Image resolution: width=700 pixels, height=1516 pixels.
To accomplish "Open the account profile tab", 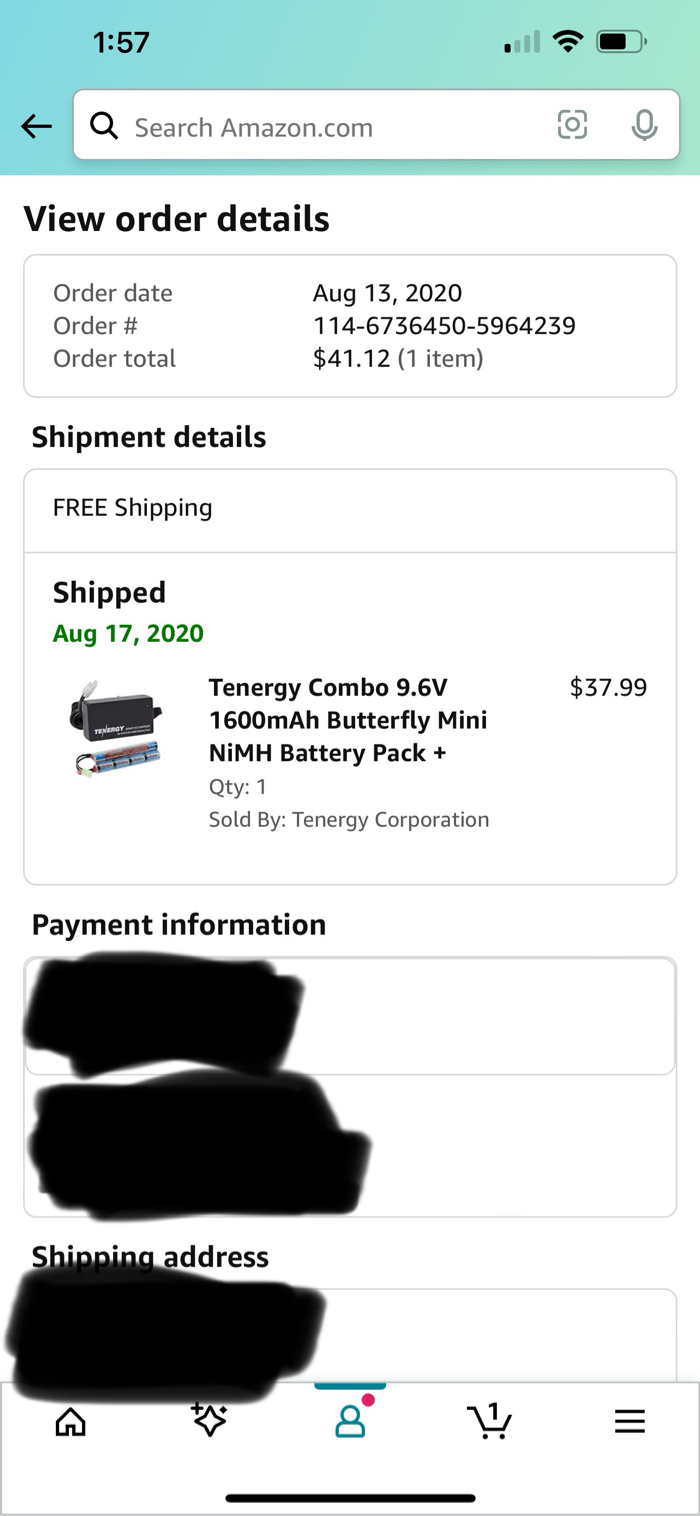I will click(x=350, y=1421).
